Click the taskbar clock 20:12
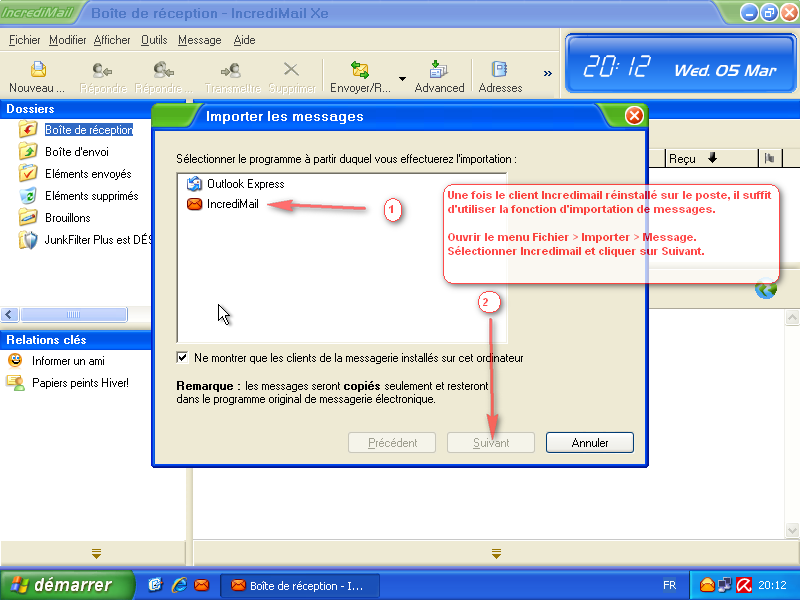 click(772, 585)
